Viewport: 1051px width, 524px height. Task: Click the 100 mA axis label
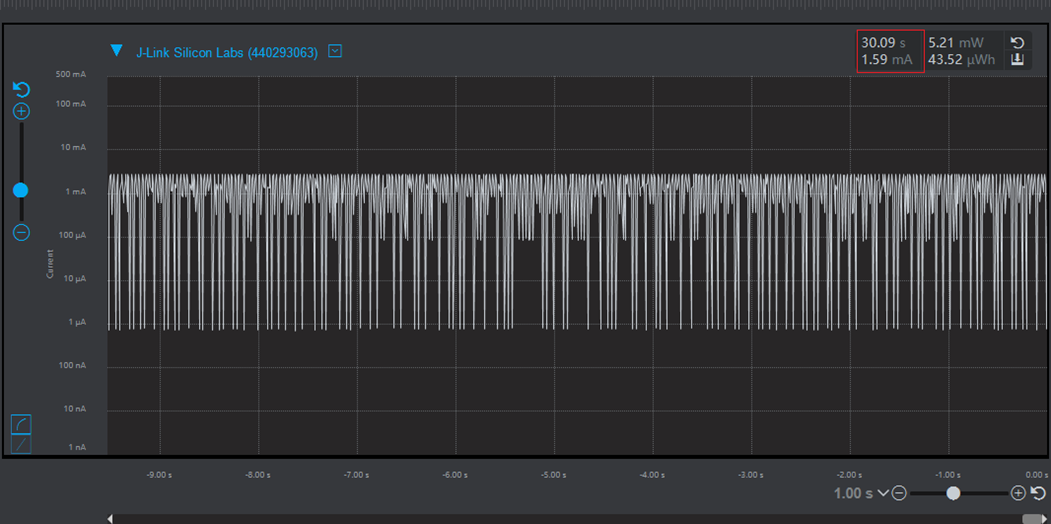point(71,105)
